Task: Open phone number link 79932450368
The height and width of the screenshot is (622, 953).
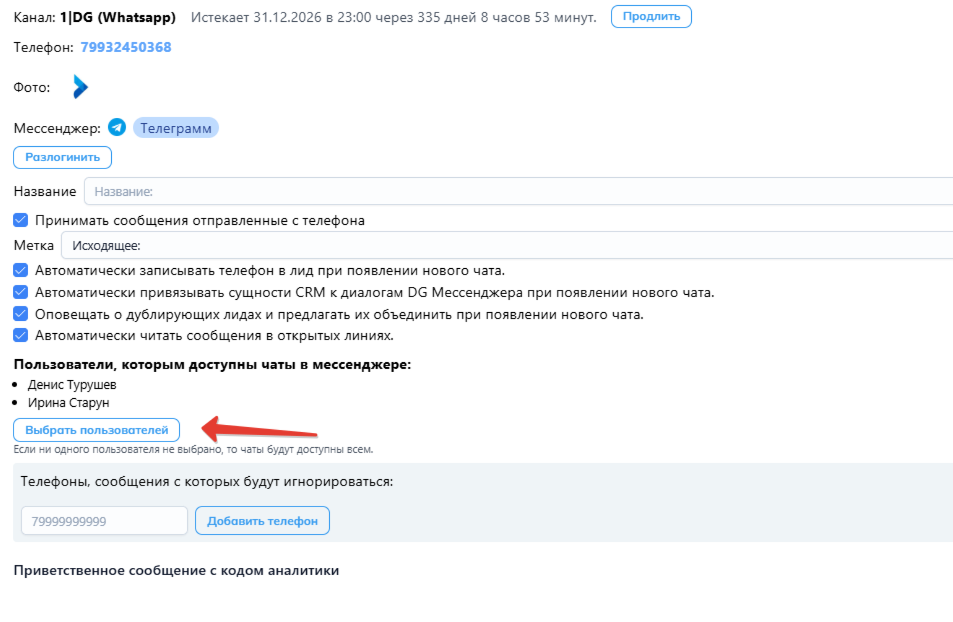Action: [x=125, y=47]
